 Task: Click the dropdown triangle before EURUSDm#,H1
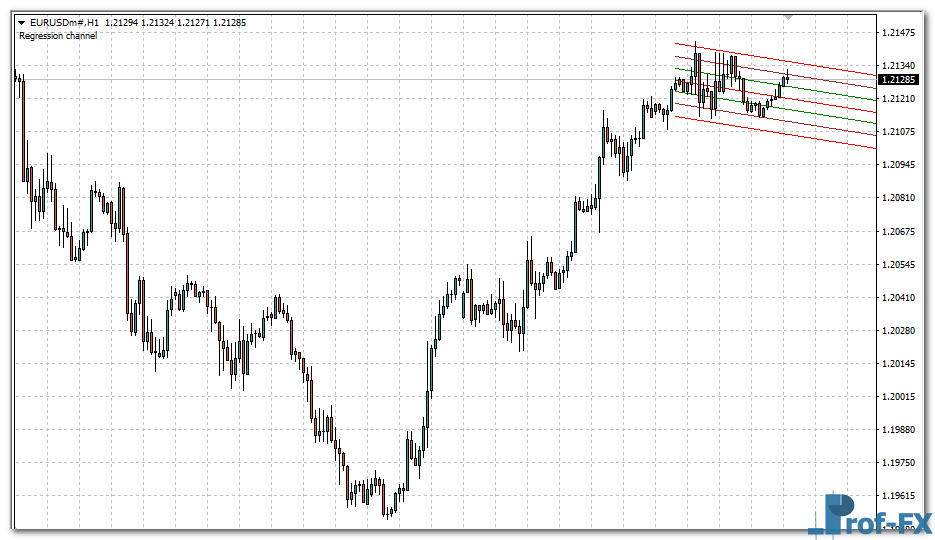22,22
